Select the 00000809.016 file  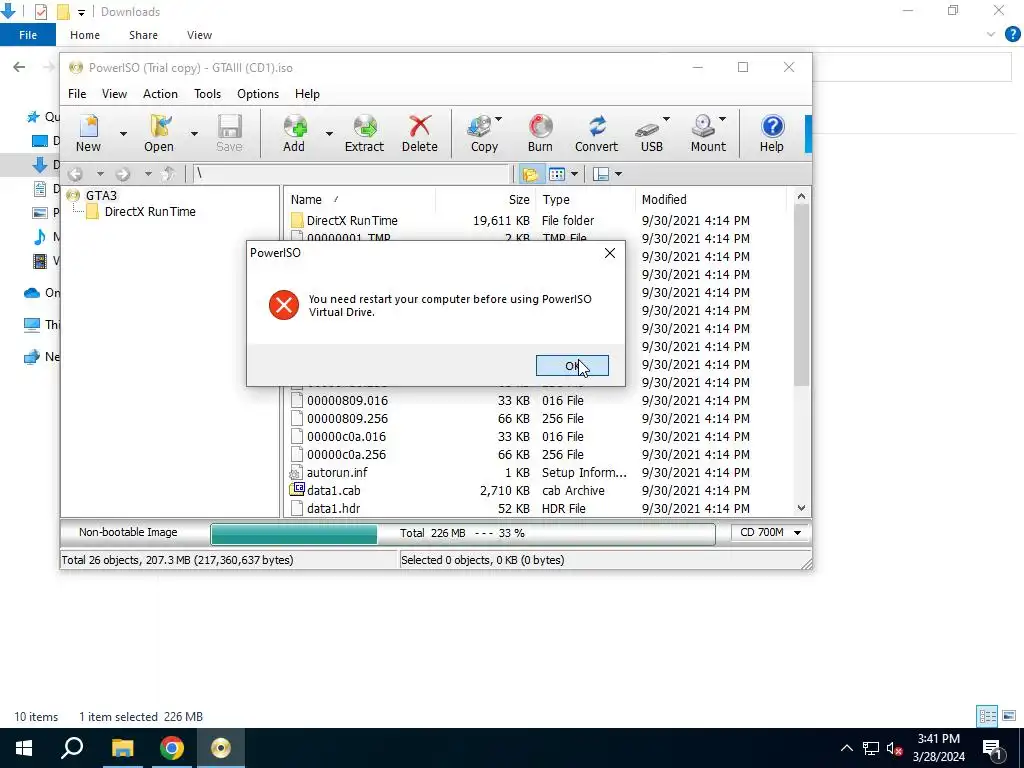coord(520,400)
